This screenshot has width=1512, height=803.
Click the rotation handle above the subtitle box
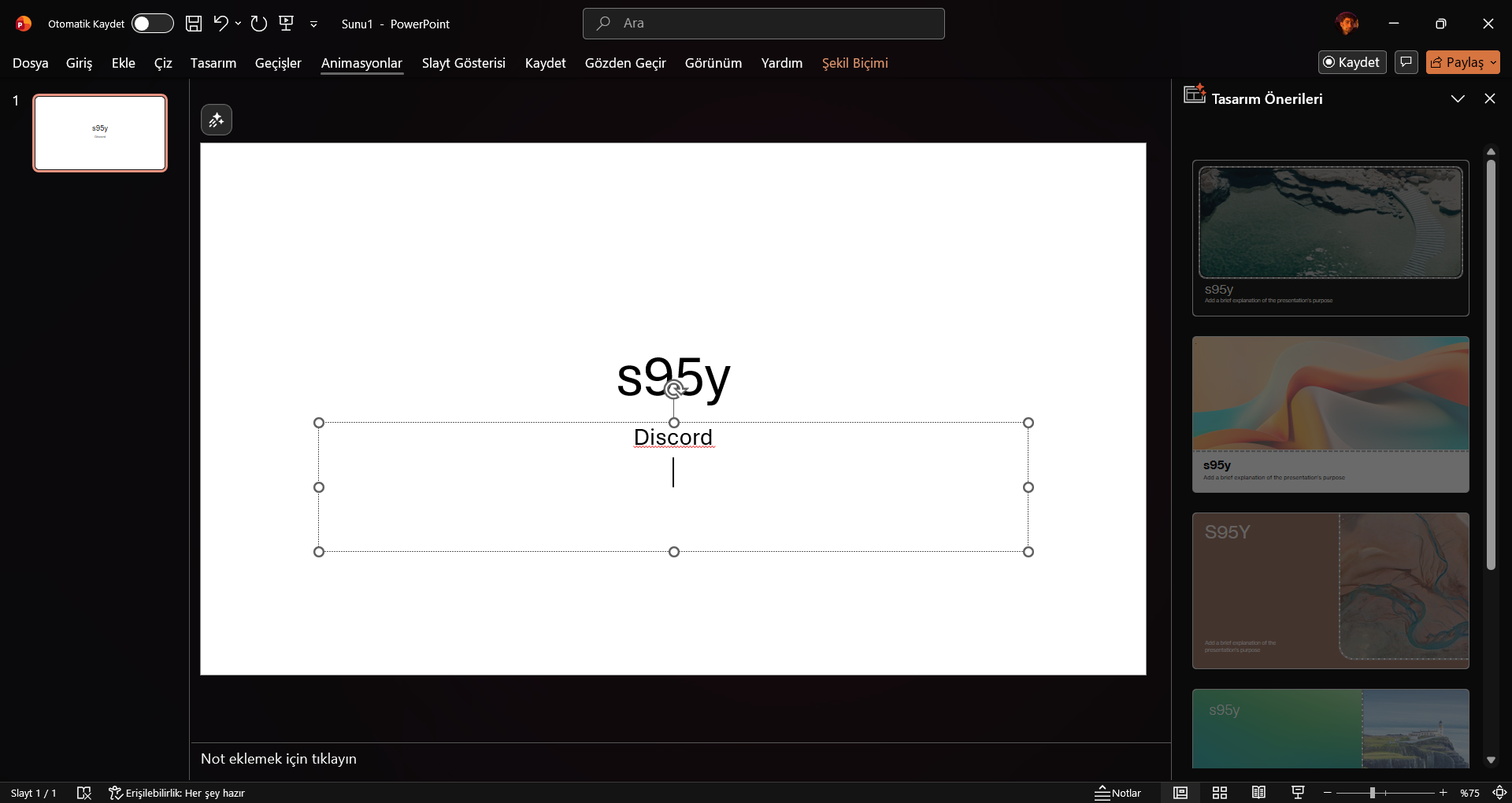pos(673,389)
